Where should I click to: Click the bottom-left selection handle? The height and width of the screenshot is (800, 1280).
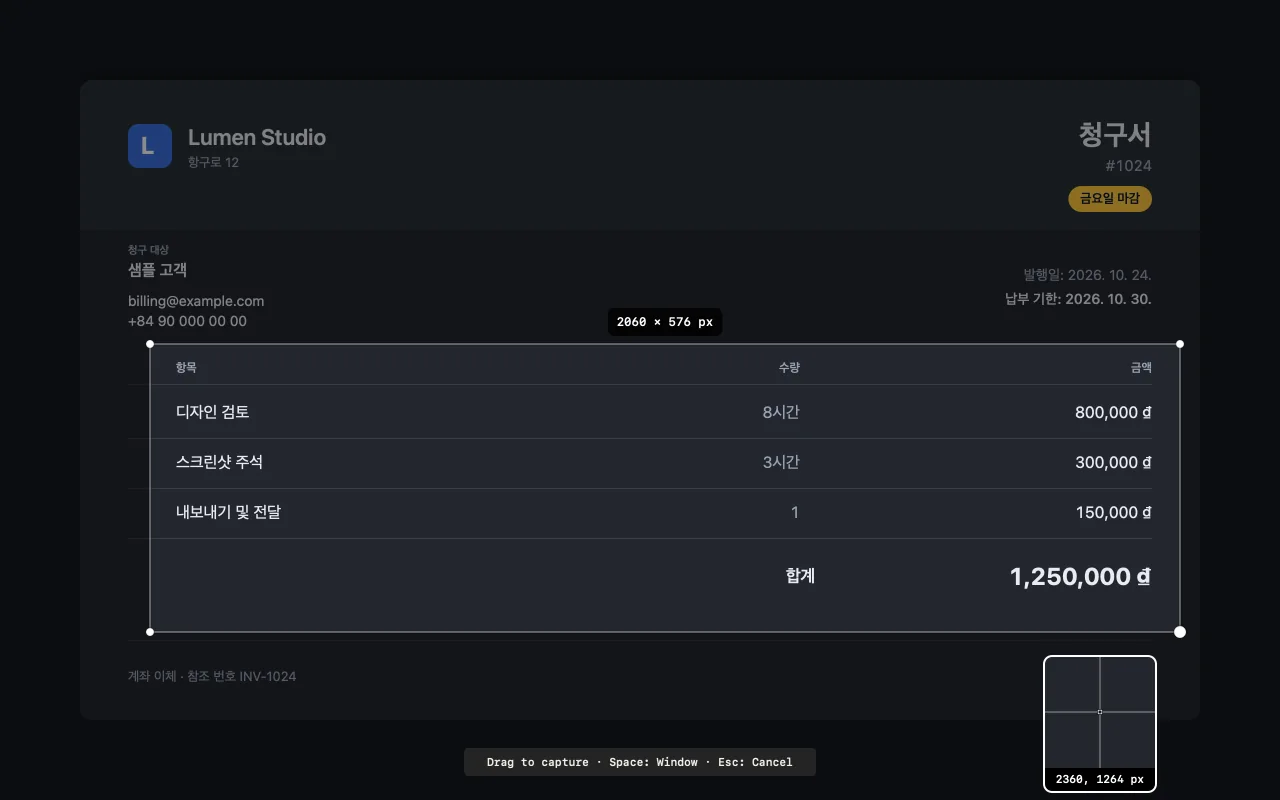click(150, 632)
